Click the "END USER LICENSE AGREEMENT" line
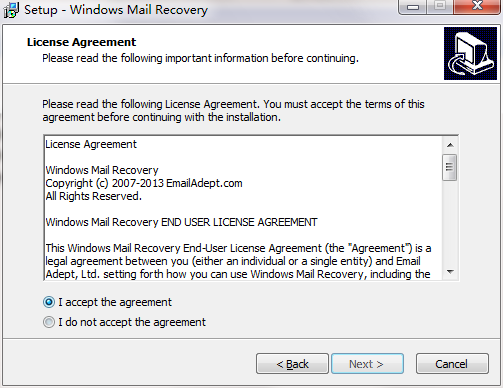 181,222
